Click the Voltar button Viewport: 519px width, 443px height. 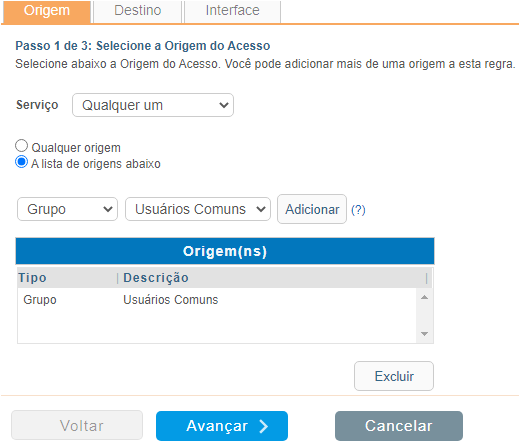[x=77, y=426]
